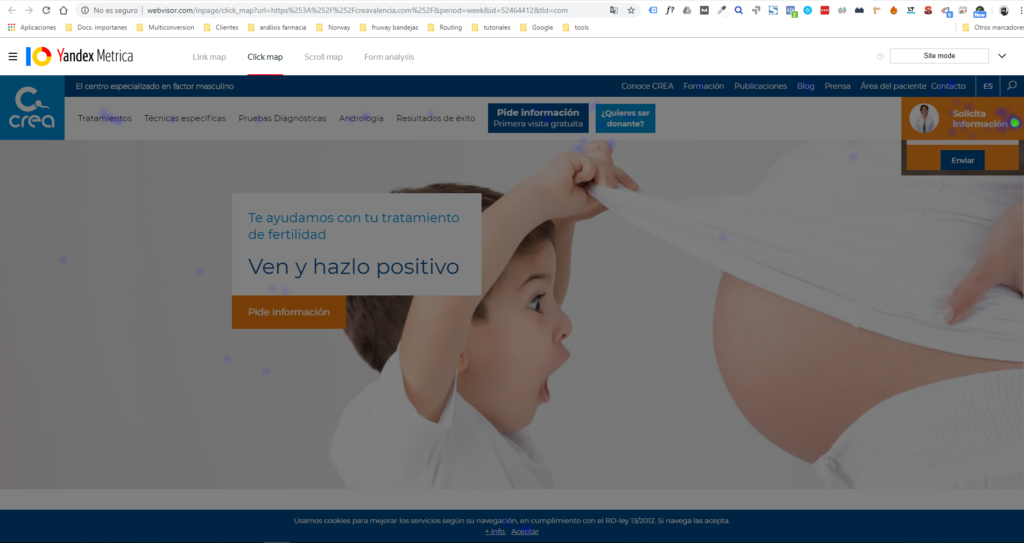Screen dimensions: 1024x543
Task: Open the cloud drive extension icon
Action: 687,10
